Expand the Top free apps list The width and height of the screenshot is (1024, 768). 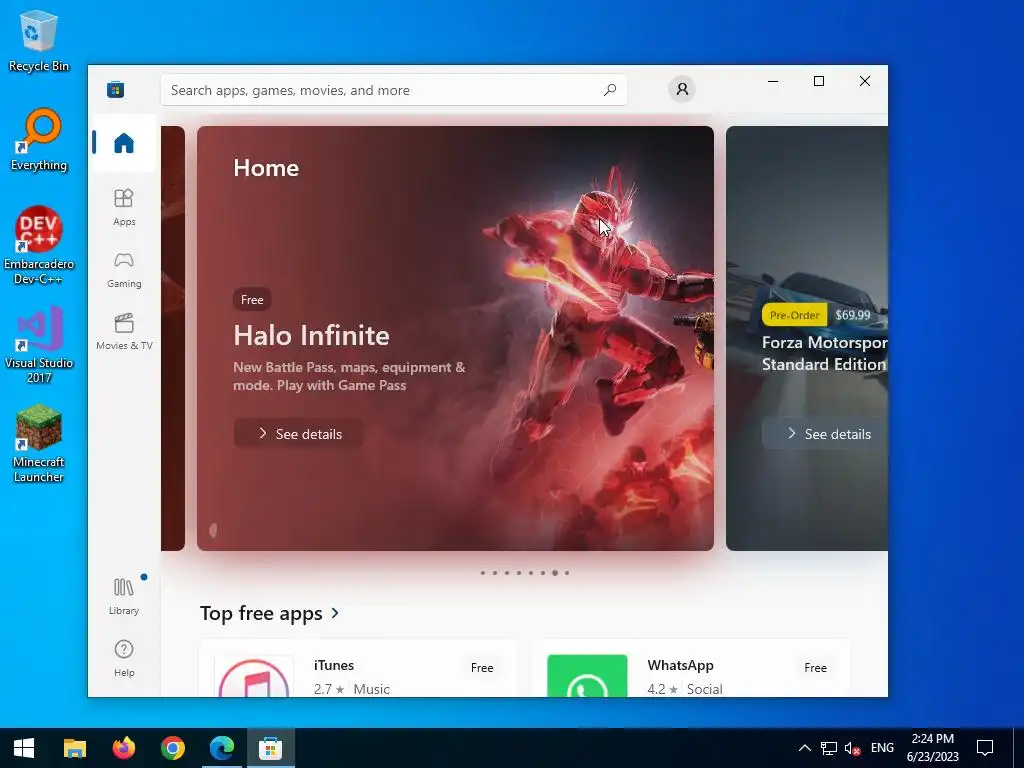pos(270,613)
